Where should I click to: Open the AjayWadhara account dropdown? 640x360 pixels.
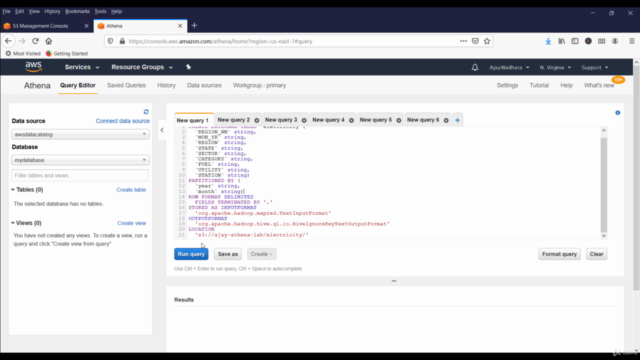[x=509, y=67]
